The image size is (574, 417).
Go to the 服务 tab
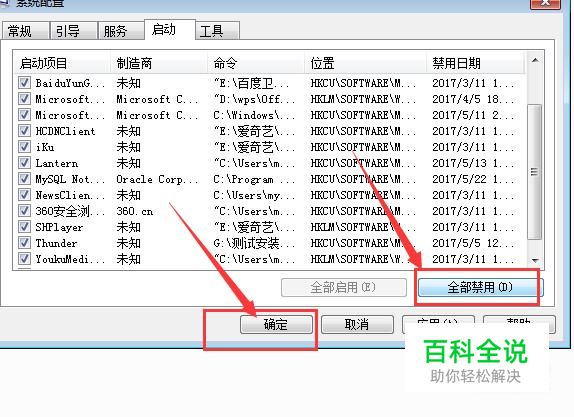coord(121,31)
